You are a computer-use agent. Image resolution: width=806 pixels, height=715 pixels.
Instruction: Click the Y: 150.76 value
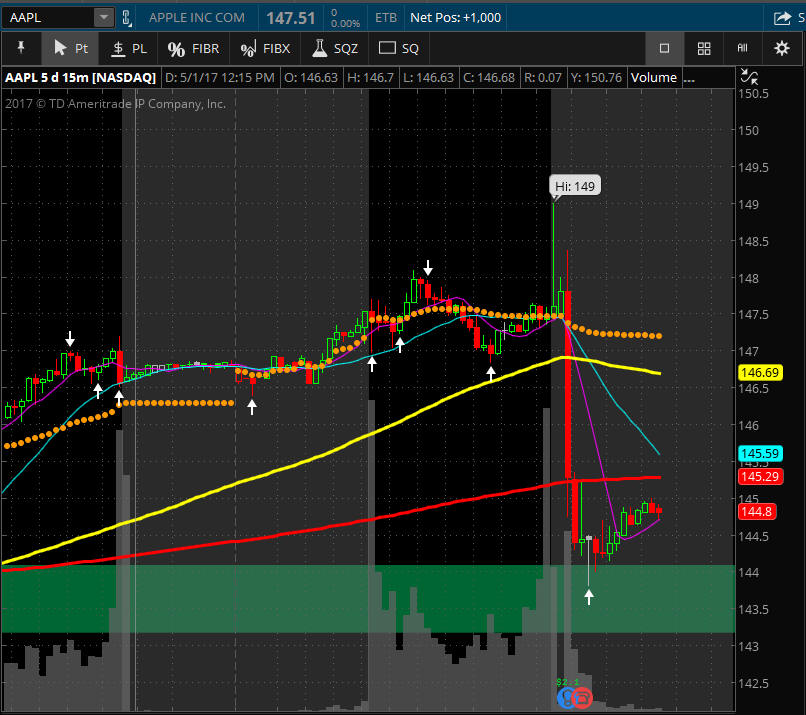[x=596, y=78]
